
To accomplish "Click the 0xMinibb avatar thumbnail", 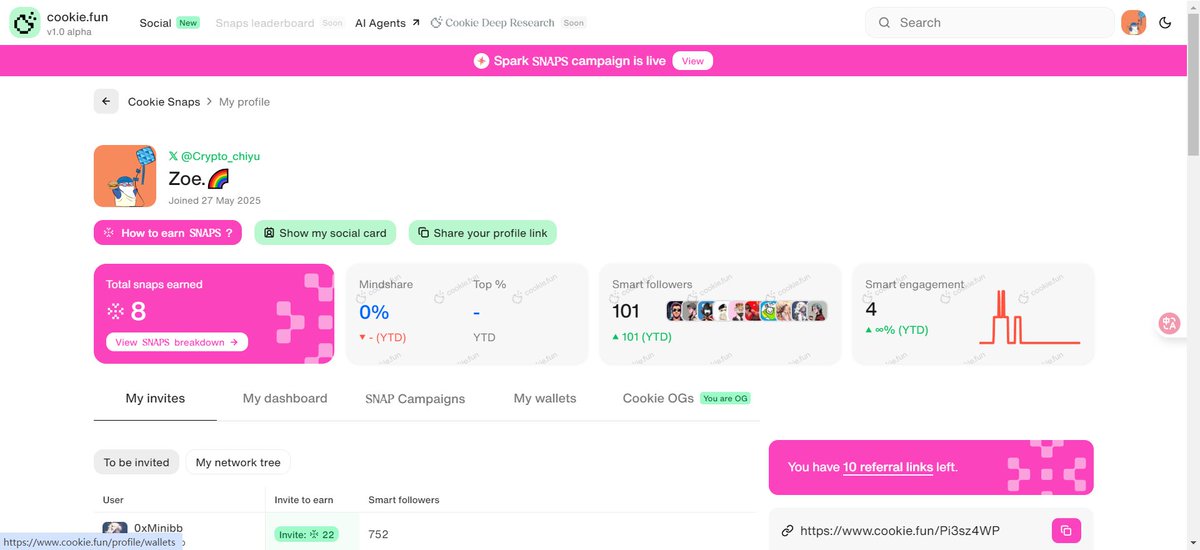I will click(114, 531).
